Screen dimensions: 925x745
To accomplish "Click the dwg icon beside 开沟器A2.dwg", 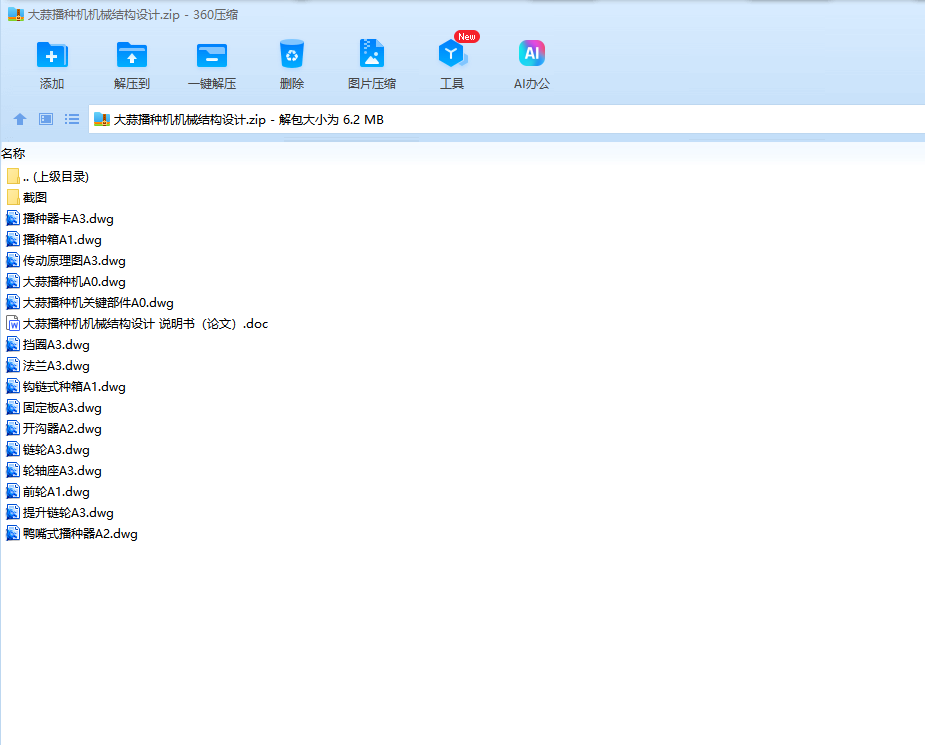I will click(13, 429).
